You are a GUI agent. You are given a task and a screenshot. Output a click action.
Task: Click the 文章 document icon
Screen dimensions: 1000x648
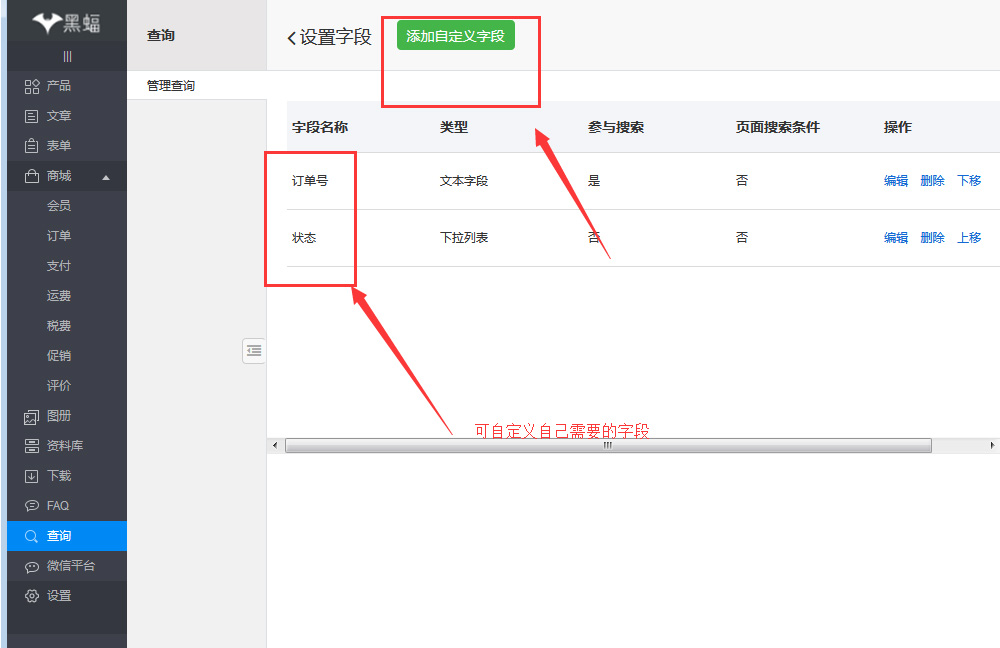(x=32, y=116)
